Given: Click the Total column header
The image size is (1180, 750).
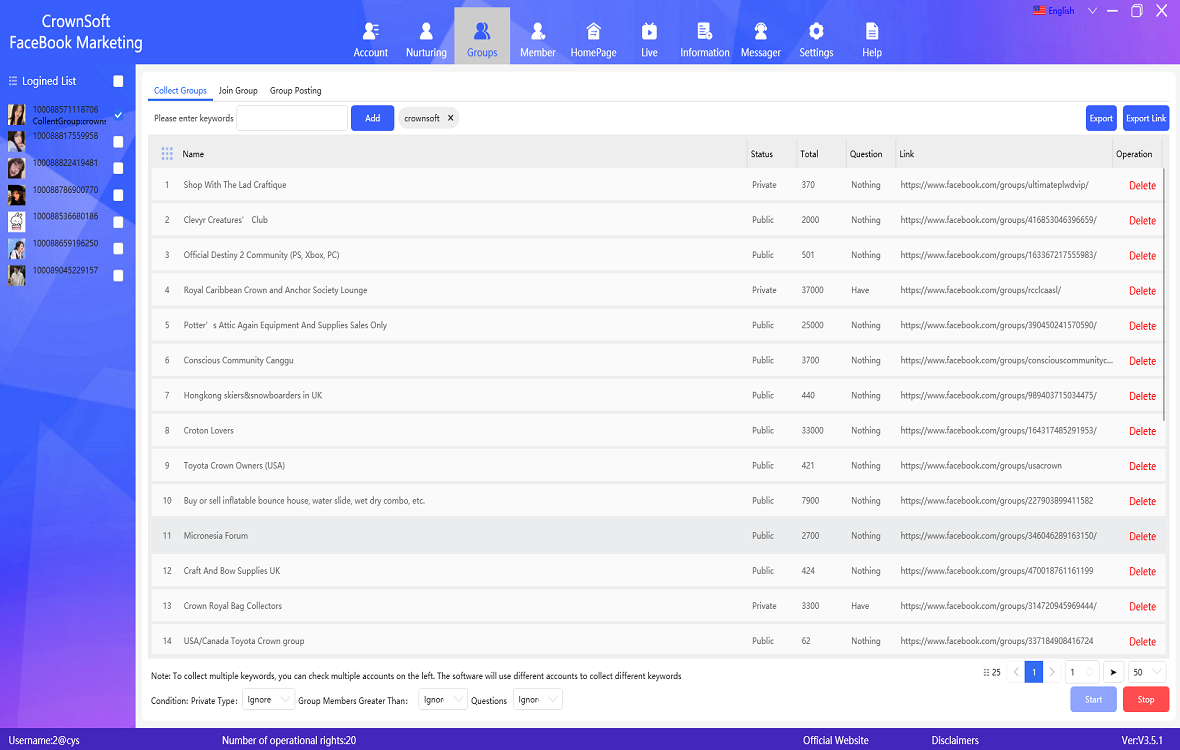Looking at the screenshot, I should (809, 153).
